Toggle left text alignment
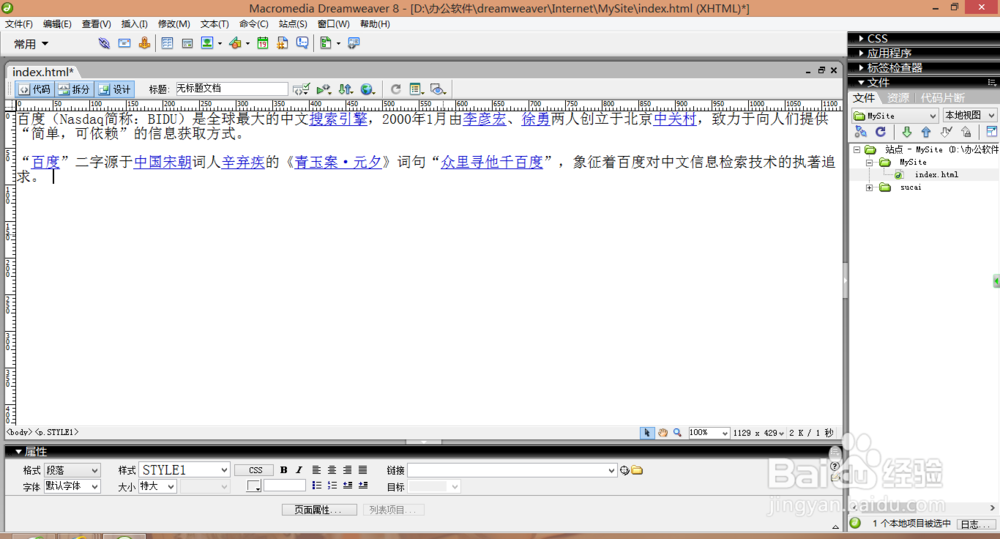The image size is (1000, 539). pos(316,470)
